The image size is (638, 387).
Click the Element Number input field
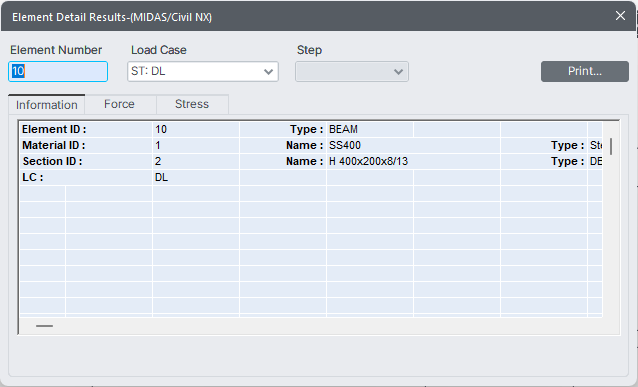(58, 72)
